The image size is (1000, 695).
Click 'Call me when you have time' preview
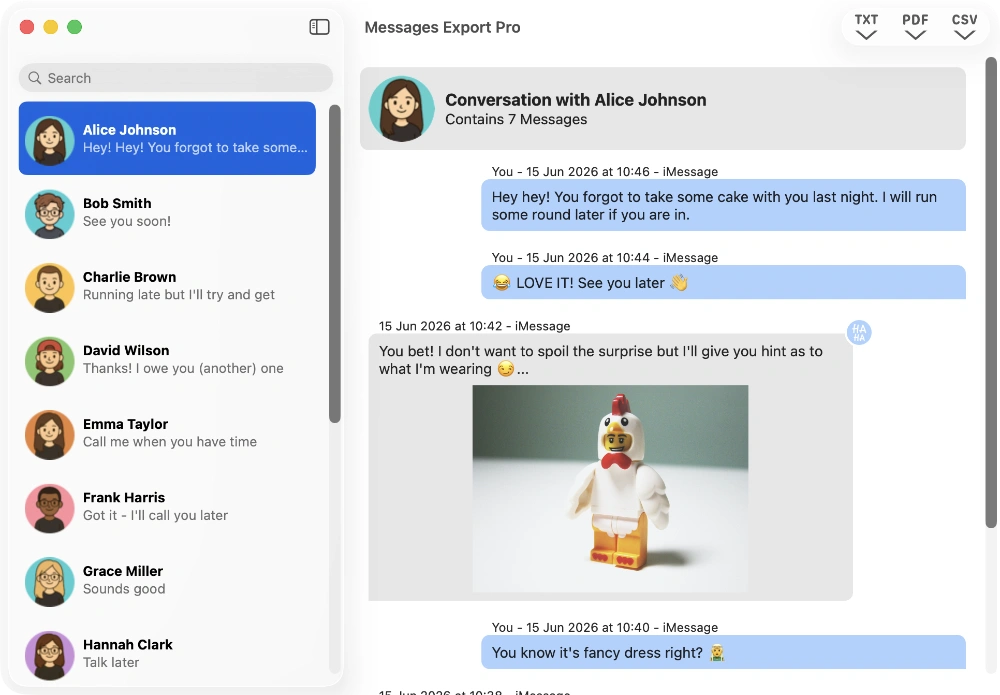click(170, 442)
